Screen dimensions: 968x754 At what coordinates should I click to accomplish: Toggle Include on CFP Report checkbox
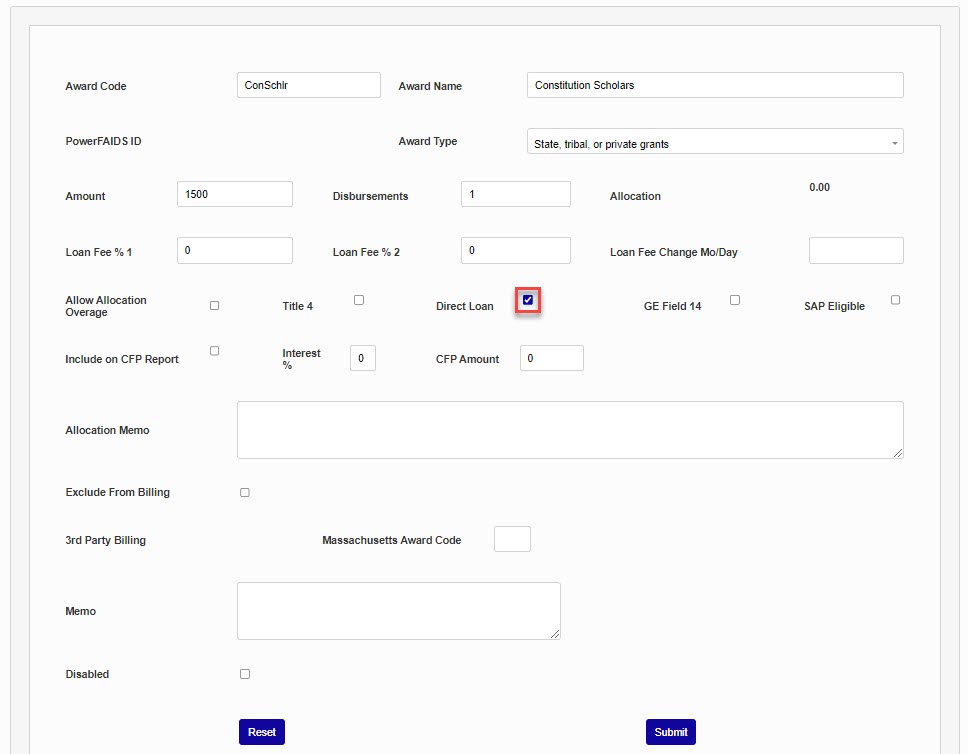(214, 351)
